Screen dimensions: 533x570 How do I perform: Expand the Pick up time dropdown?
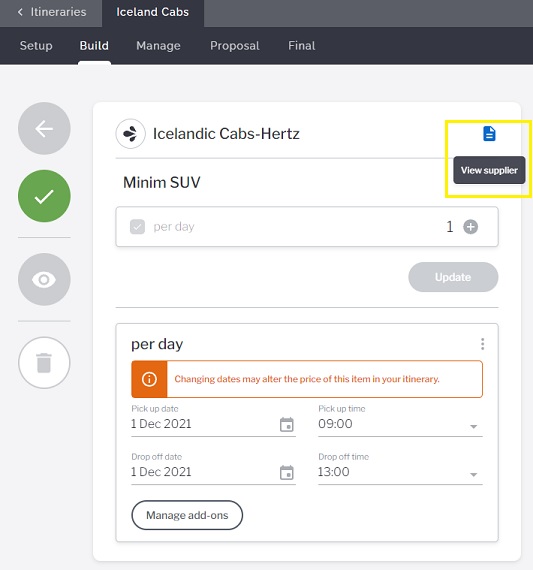point(473,426)
